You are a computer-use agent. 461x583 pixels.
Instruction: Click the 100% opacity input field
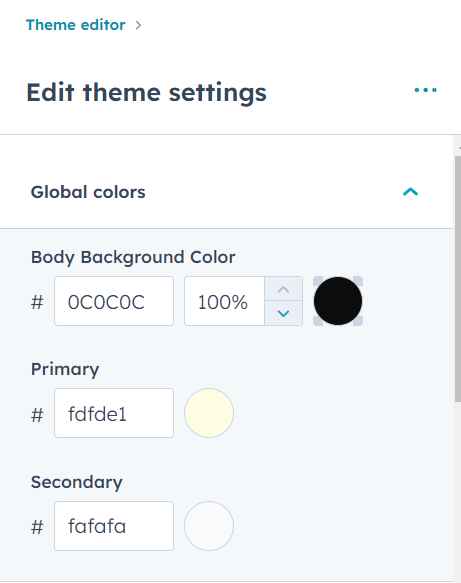pyautogui.click(x=225, y=301)
